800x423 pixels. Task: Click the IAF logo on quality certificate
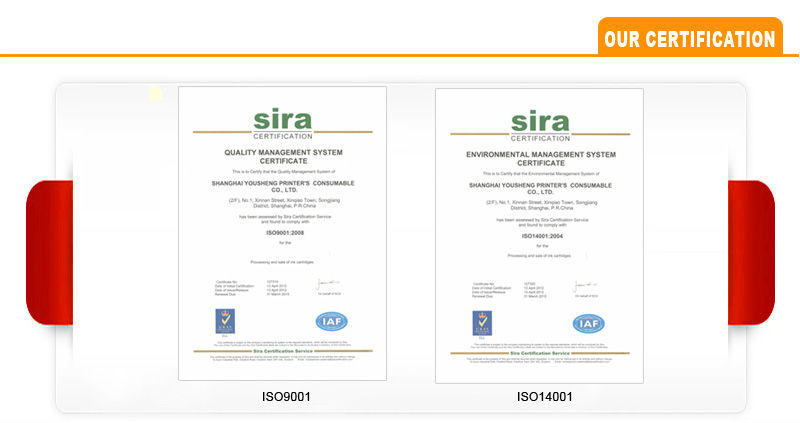click(x=332, y=321)
